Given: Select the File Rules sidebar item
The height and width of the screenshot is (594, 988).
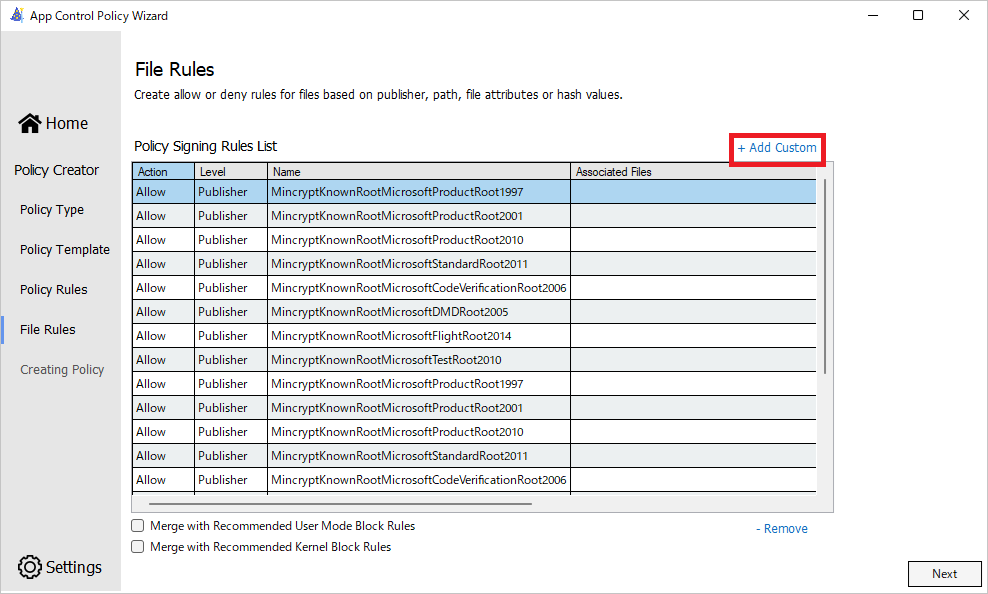Looking at the screenshot, I should pos(48,330).
